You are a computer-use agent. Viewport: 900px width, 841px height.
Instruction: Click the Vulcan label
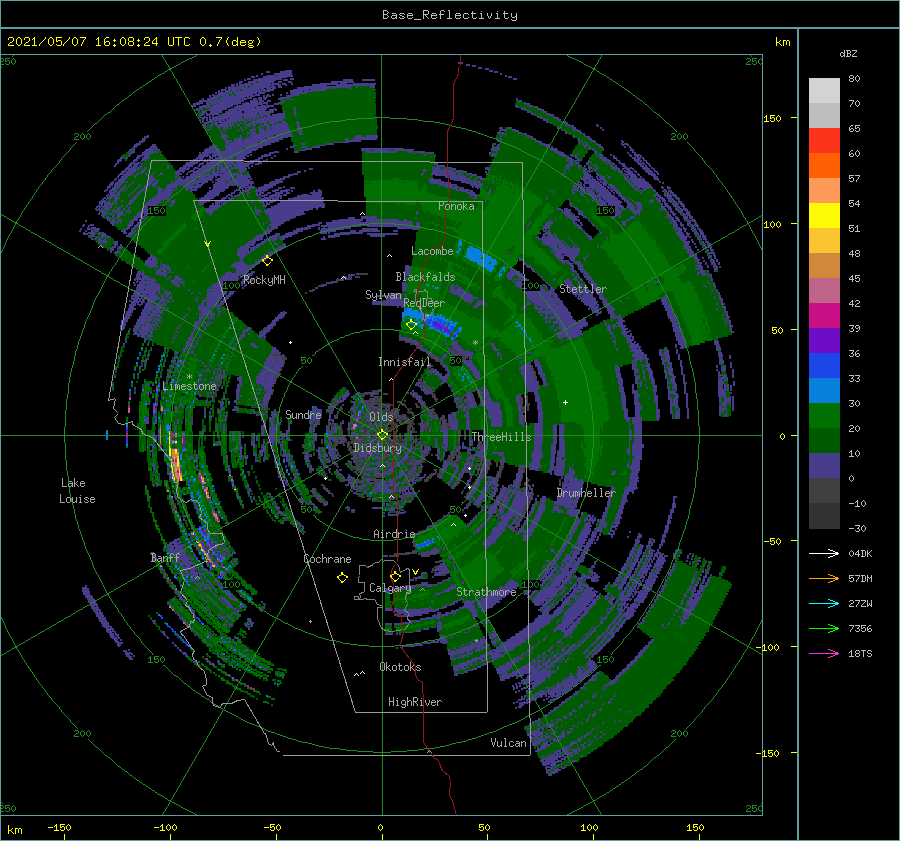(x=508, y=743)
